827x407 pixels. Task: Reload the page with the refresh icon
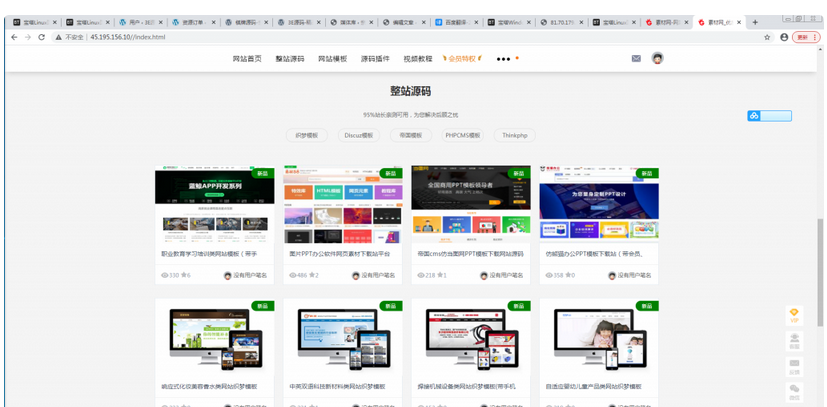pos(42,37)
